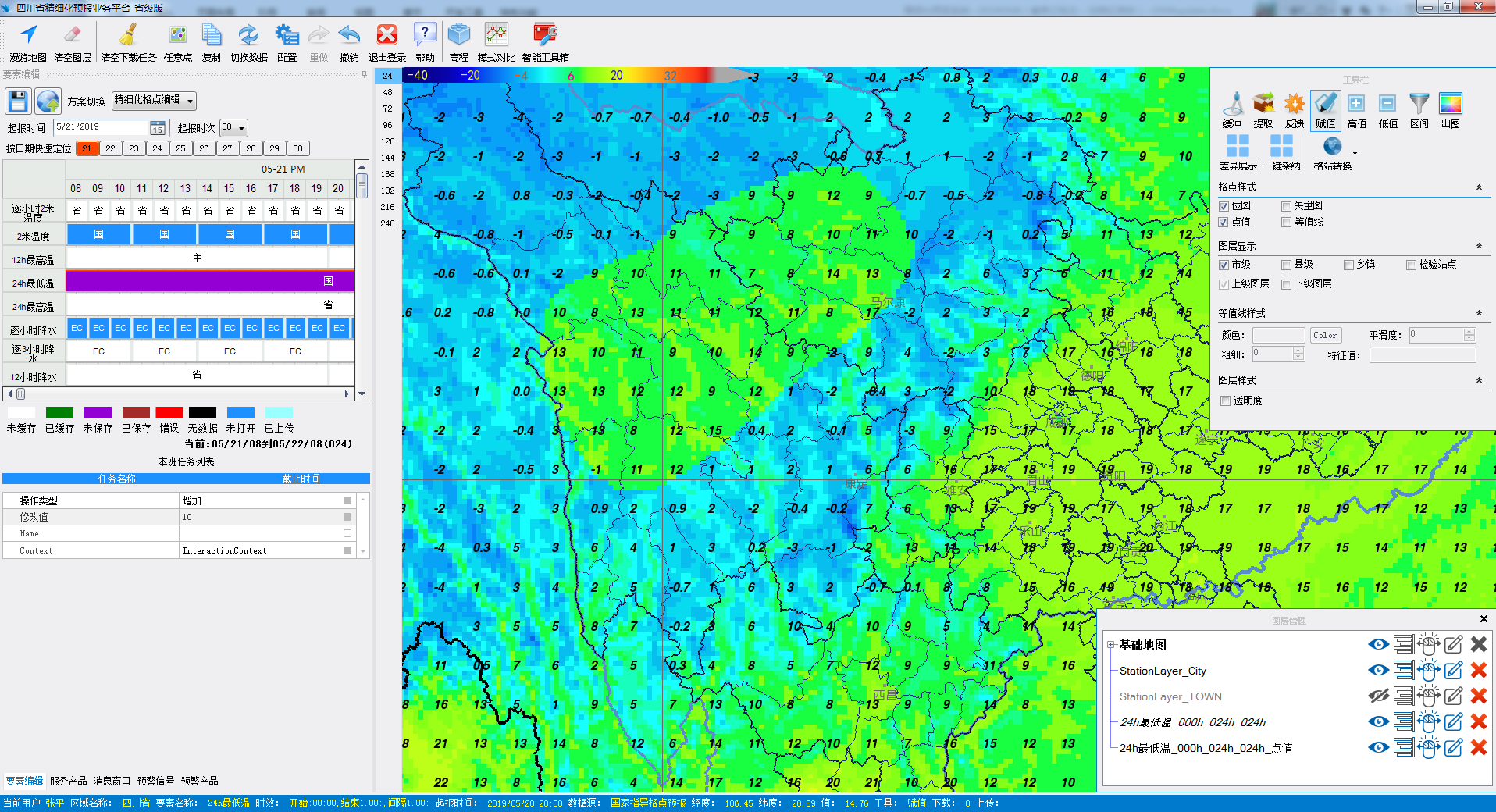1496x812 pixels.
Task: Collapse the 等值线样式 section
Action: [1479, 313]
